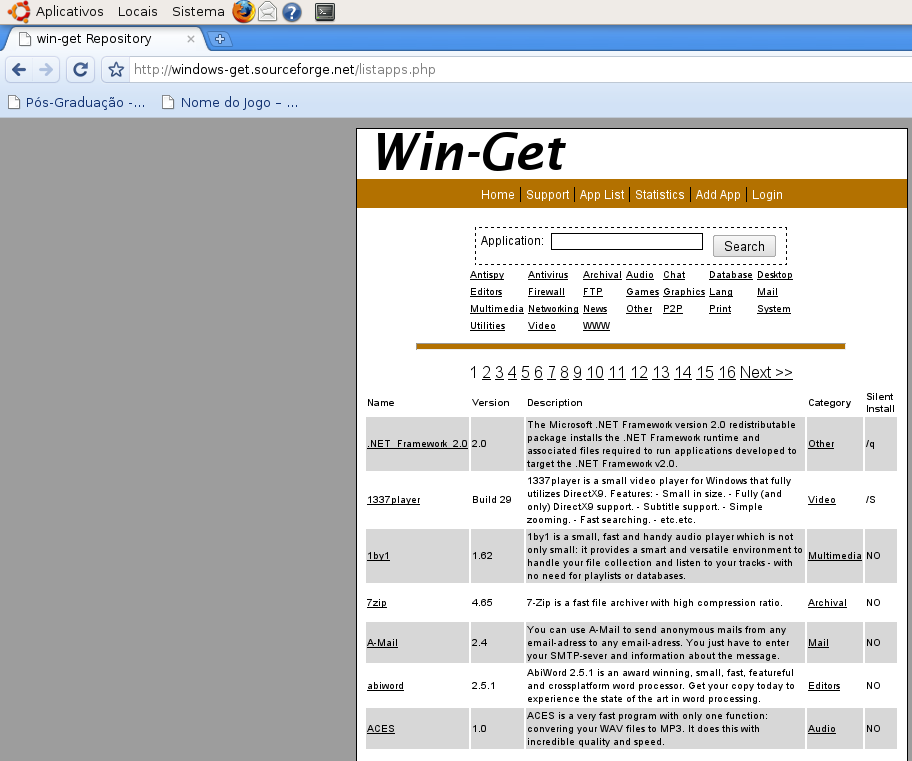Image resolution: width=912 pixels, height=761 pixels.
Task: Open the 7zip app link
Action: click(376, 603)
